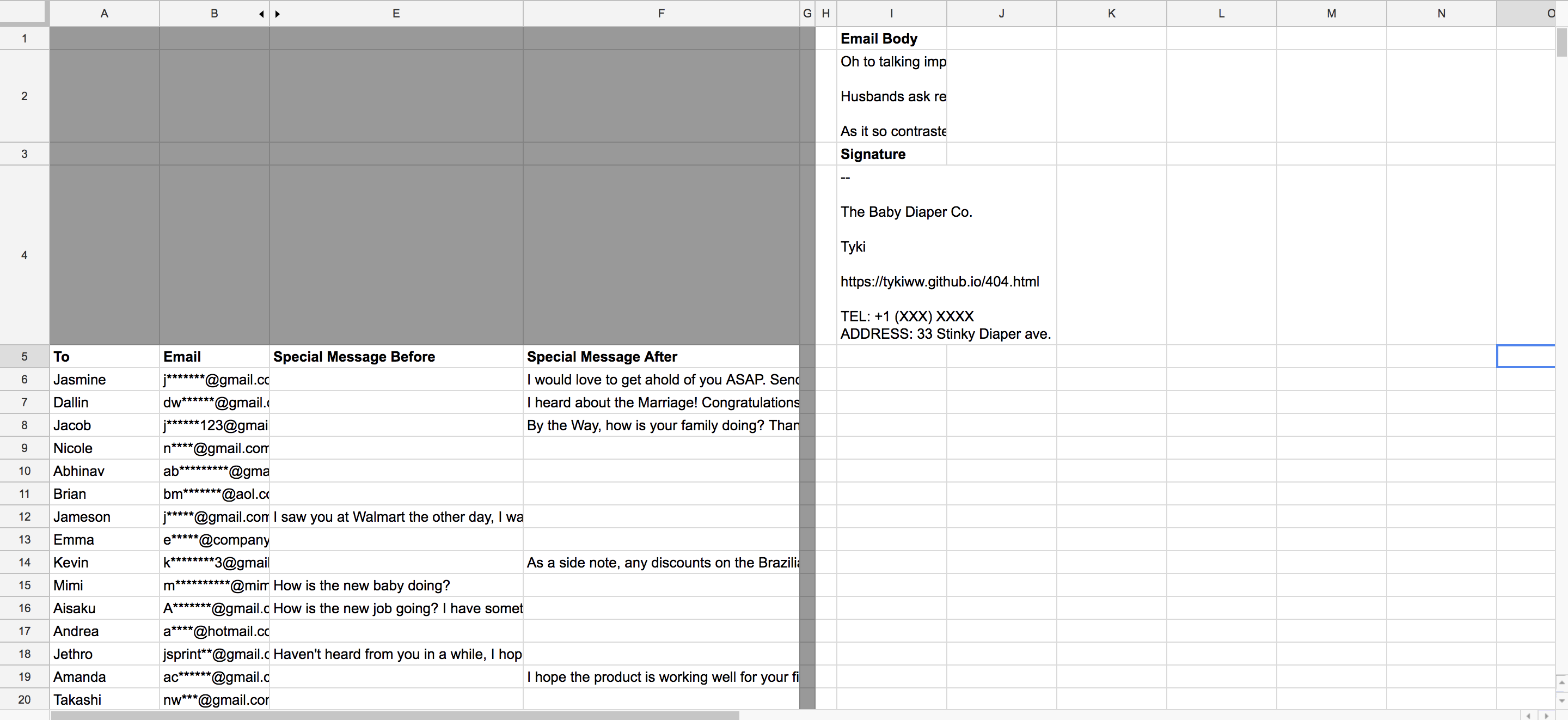Image resolution: width=1568 pixels, height=720 pixels.
Task: Select column K header
Action: click(x=1111, y=14)
